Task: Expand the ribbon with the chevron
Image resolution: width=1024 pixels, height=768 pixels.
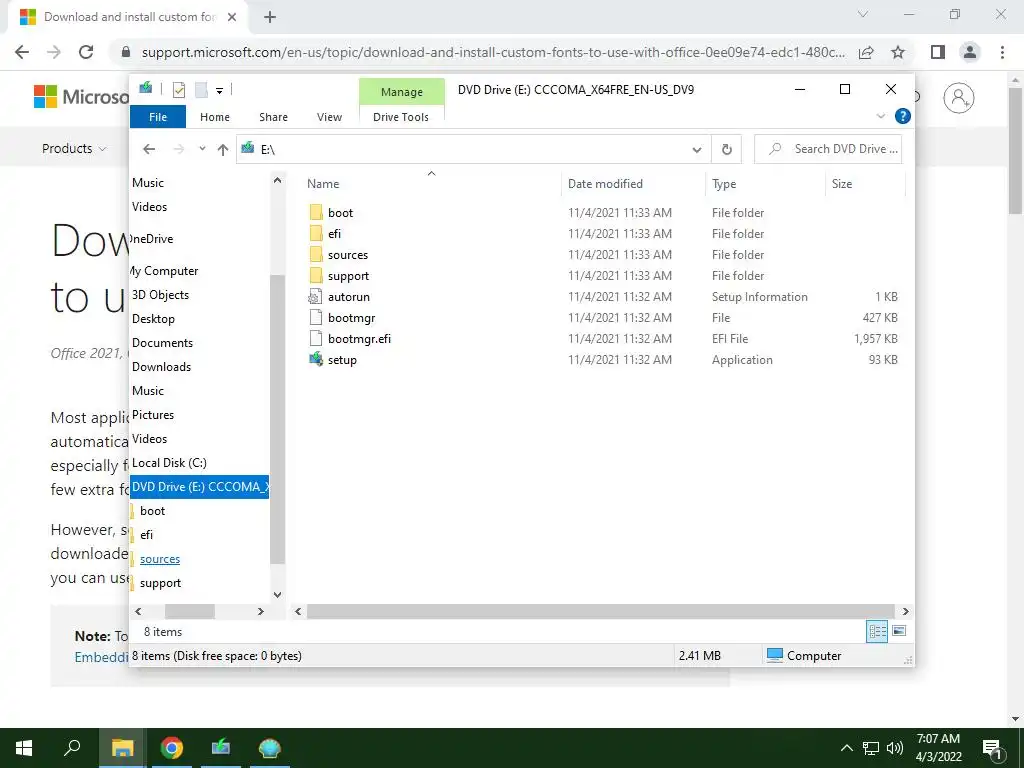Action: coord(880,116)
